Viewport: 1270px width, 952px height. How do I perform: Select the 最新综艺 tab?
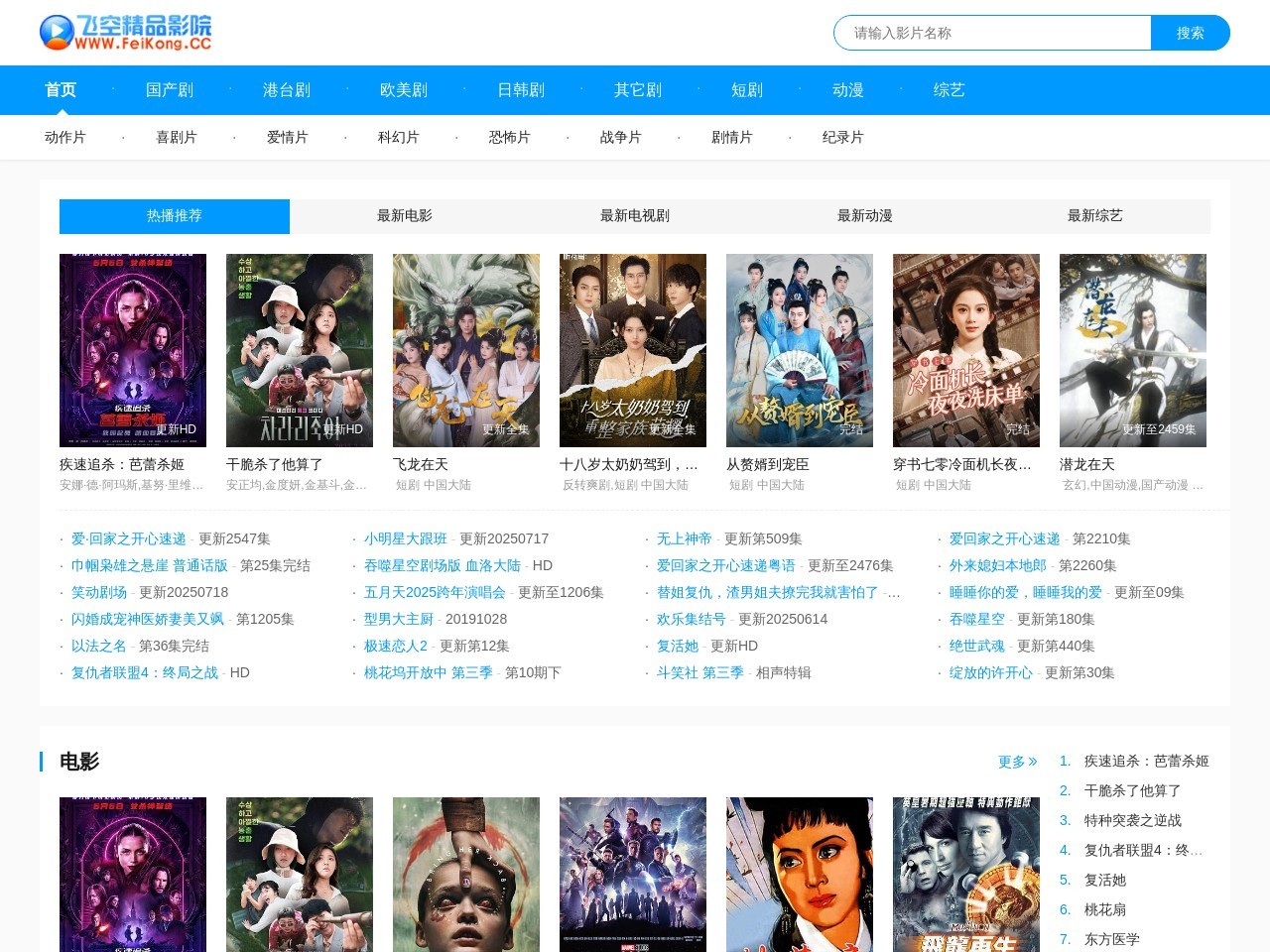coord(1094,216)
